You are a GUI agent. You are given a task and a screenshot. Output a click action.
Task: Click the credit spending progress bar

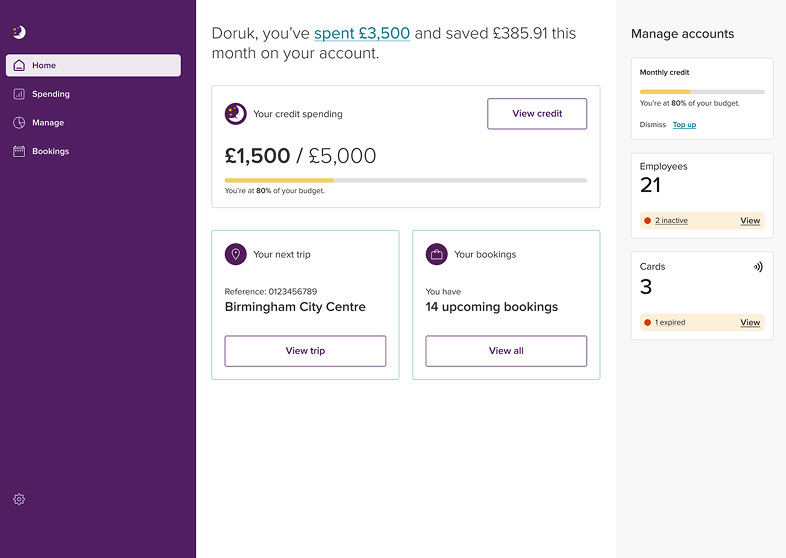point(406,180)
